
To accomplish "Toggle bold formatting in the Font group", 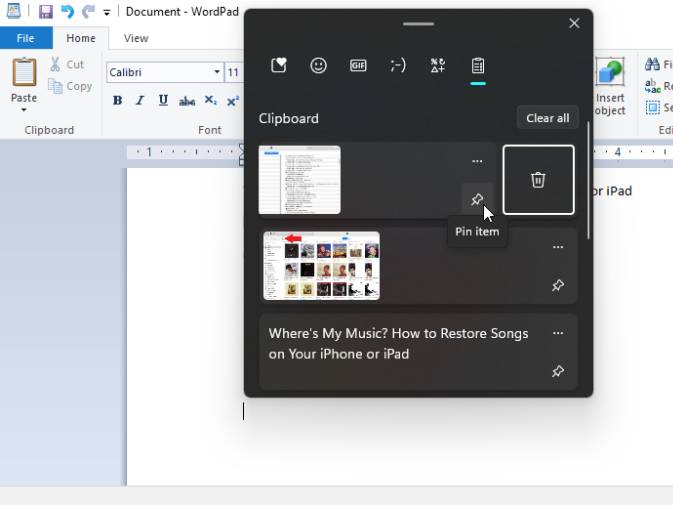I will 117,100.
